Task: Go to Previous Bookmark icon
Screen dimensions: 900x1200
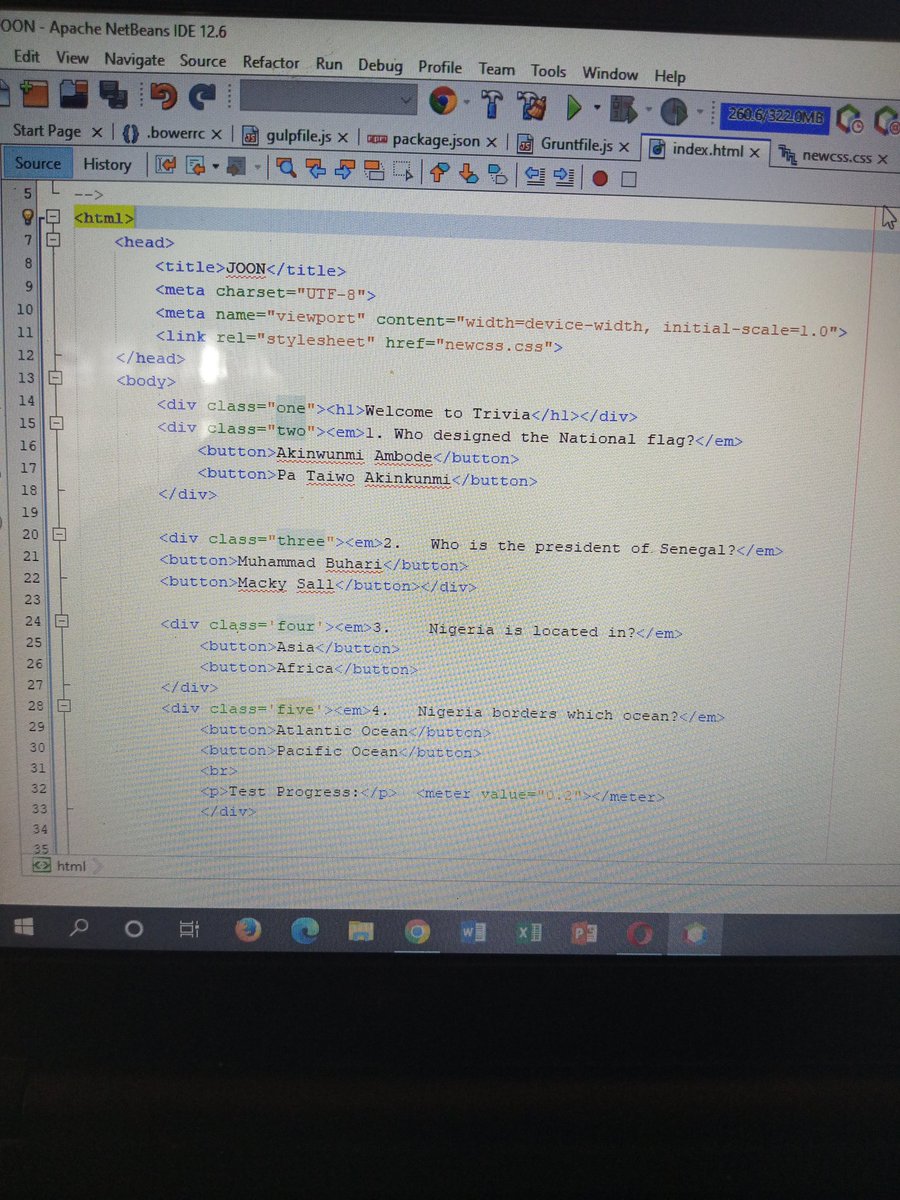Action: click(438, 174)
